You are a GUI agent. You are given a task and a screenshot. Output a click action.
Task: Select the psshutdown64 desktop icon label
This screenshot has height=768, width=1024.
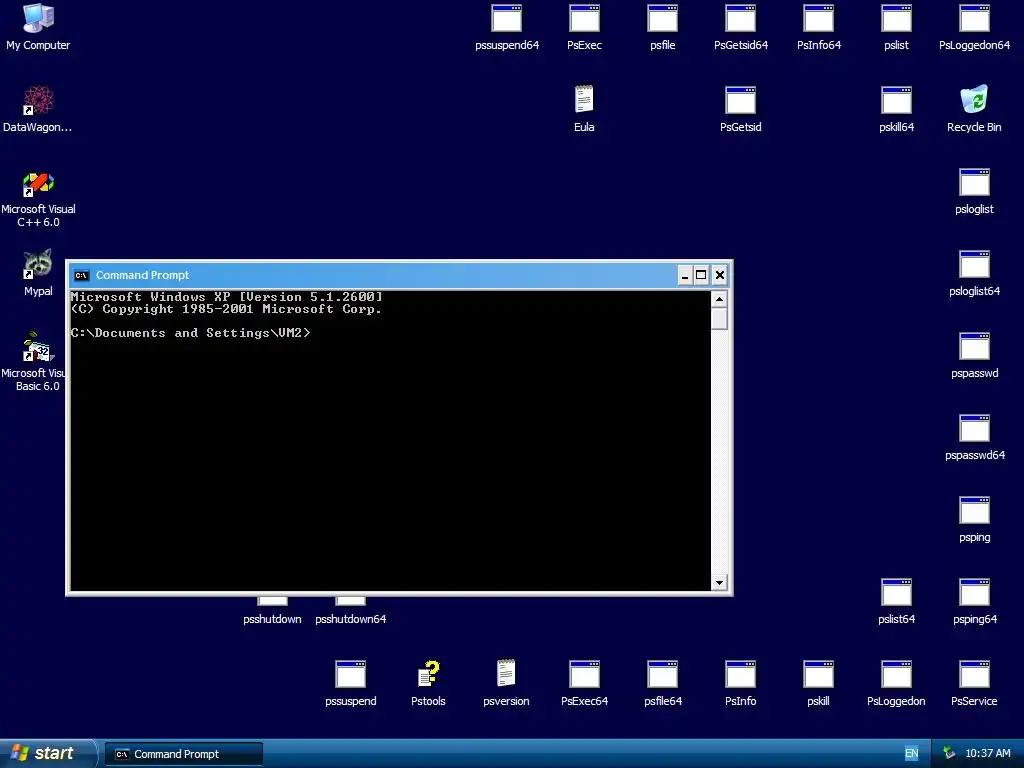point(351,619)
